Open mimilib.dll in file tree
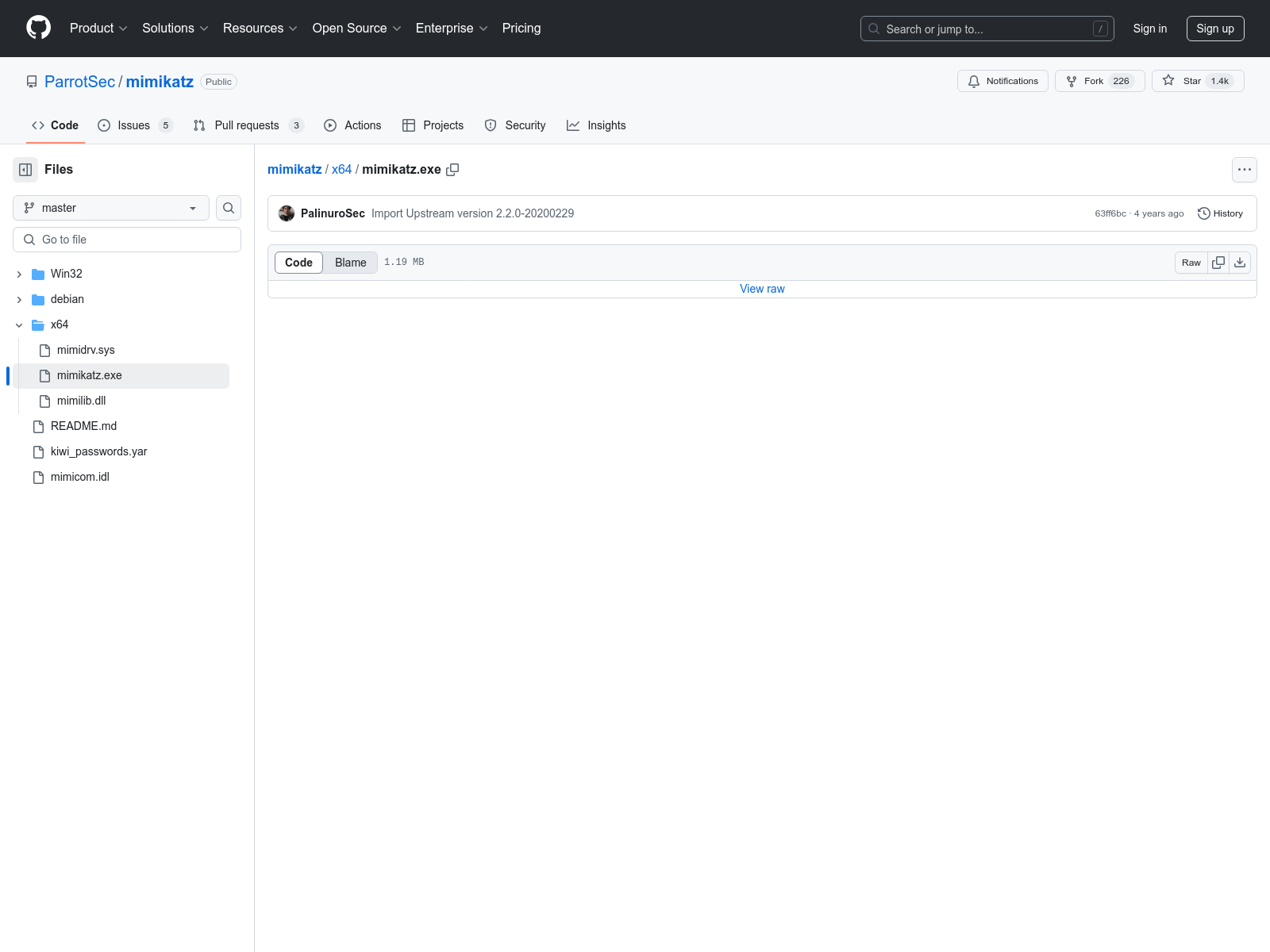The height and width of the screenshot is (952, 1270). (x=81, y=401)
